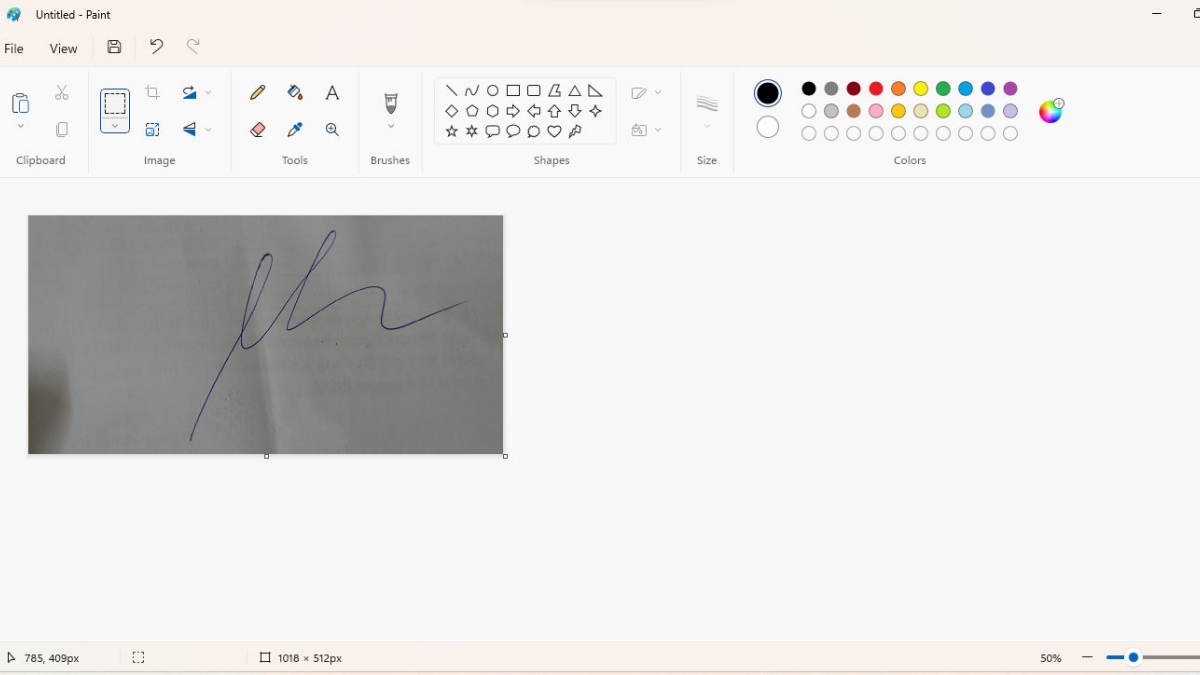The height and width of the screenshot is (675, 1200).
Task: Choose the Cloud callout shape
Action: pos(534,131)
